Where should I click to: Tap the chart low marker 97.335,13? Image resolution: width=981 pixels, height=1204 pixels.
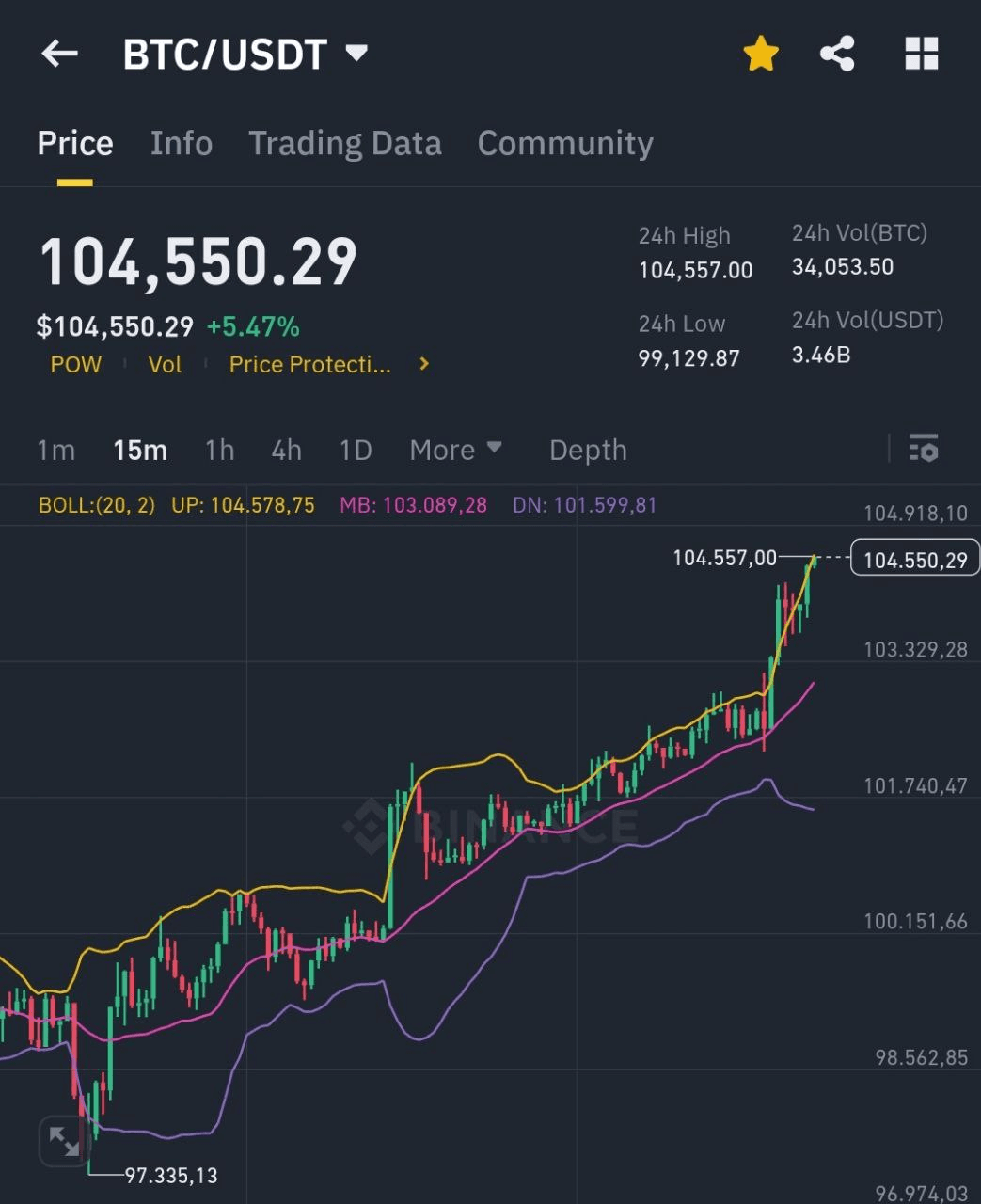171,1175
